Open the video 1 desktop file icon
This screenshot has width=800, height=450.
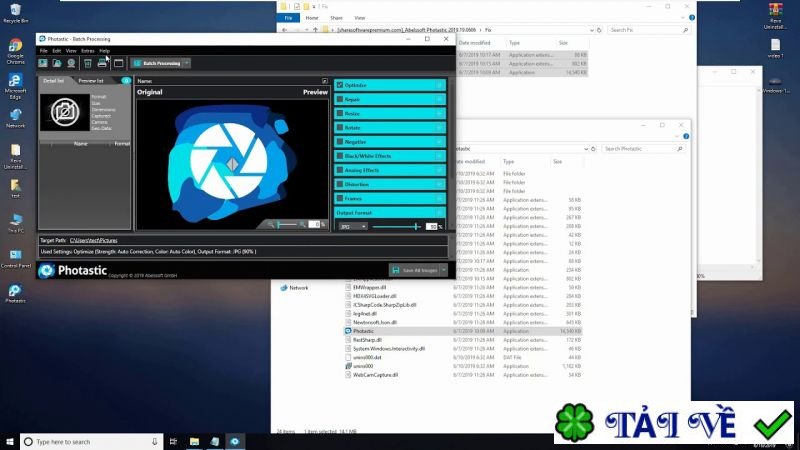[775, 49]
